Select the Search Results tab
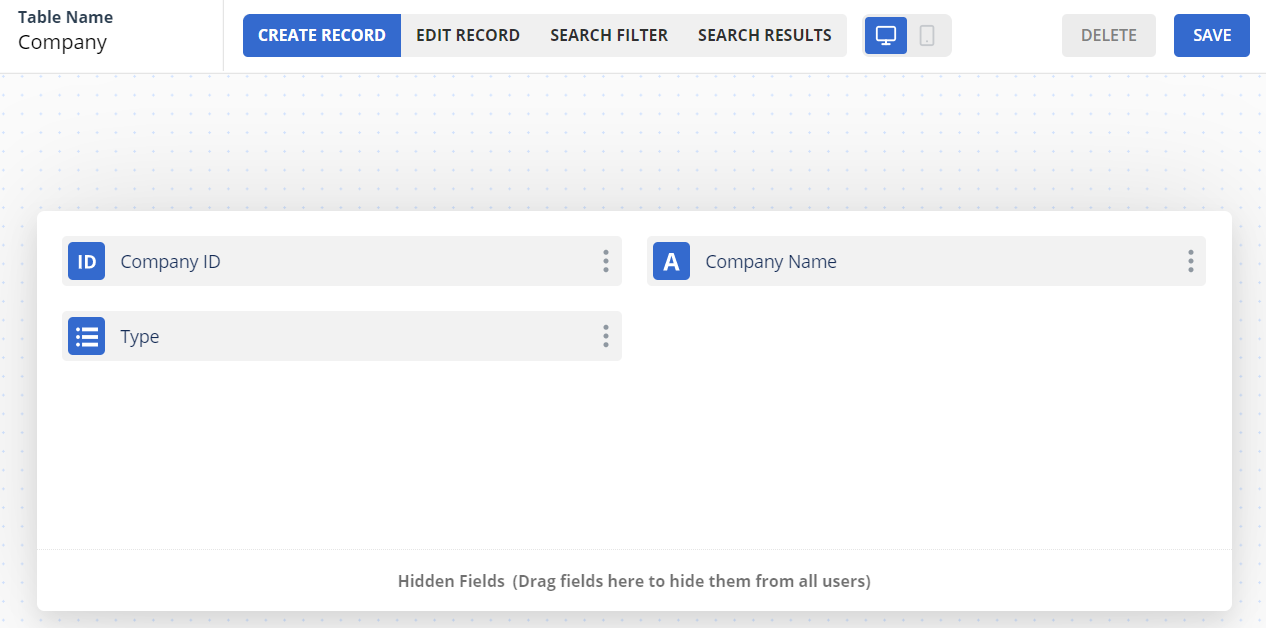Viewport: 1266px width, 628px height. click(x=764, y=35)
